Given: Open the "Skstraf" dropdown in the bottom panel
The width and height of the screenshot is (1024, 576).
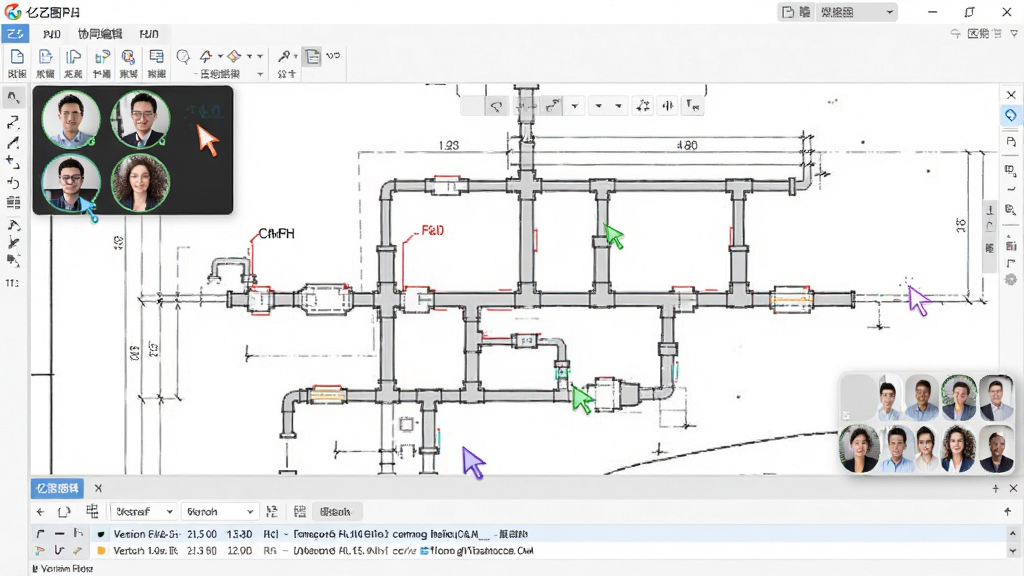Looking at the screenshot, I should pos(143,511).
